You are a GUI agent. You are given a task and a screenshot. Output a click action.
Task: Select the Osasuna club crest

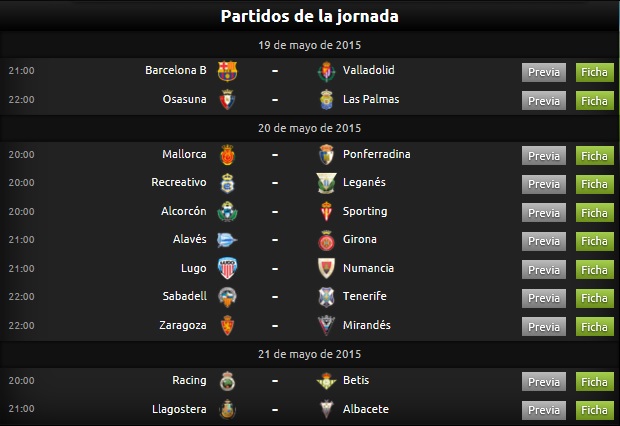(227, 100)
